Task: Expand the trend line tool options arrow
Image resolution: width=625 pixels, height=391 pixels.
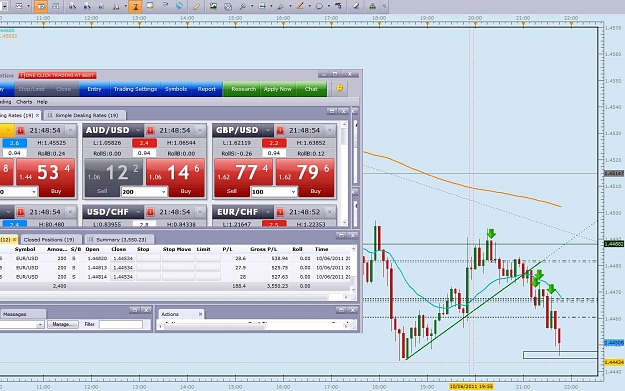Action: (x=309, y=6)
